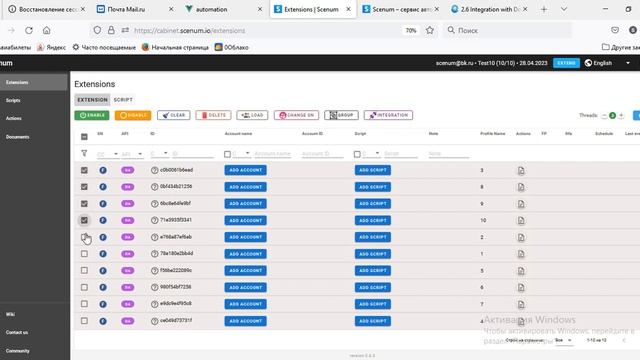Click the green Threads count indicator
Image resolution: width=640 pixels, height=360 pixels.
[x=612, y=116]
